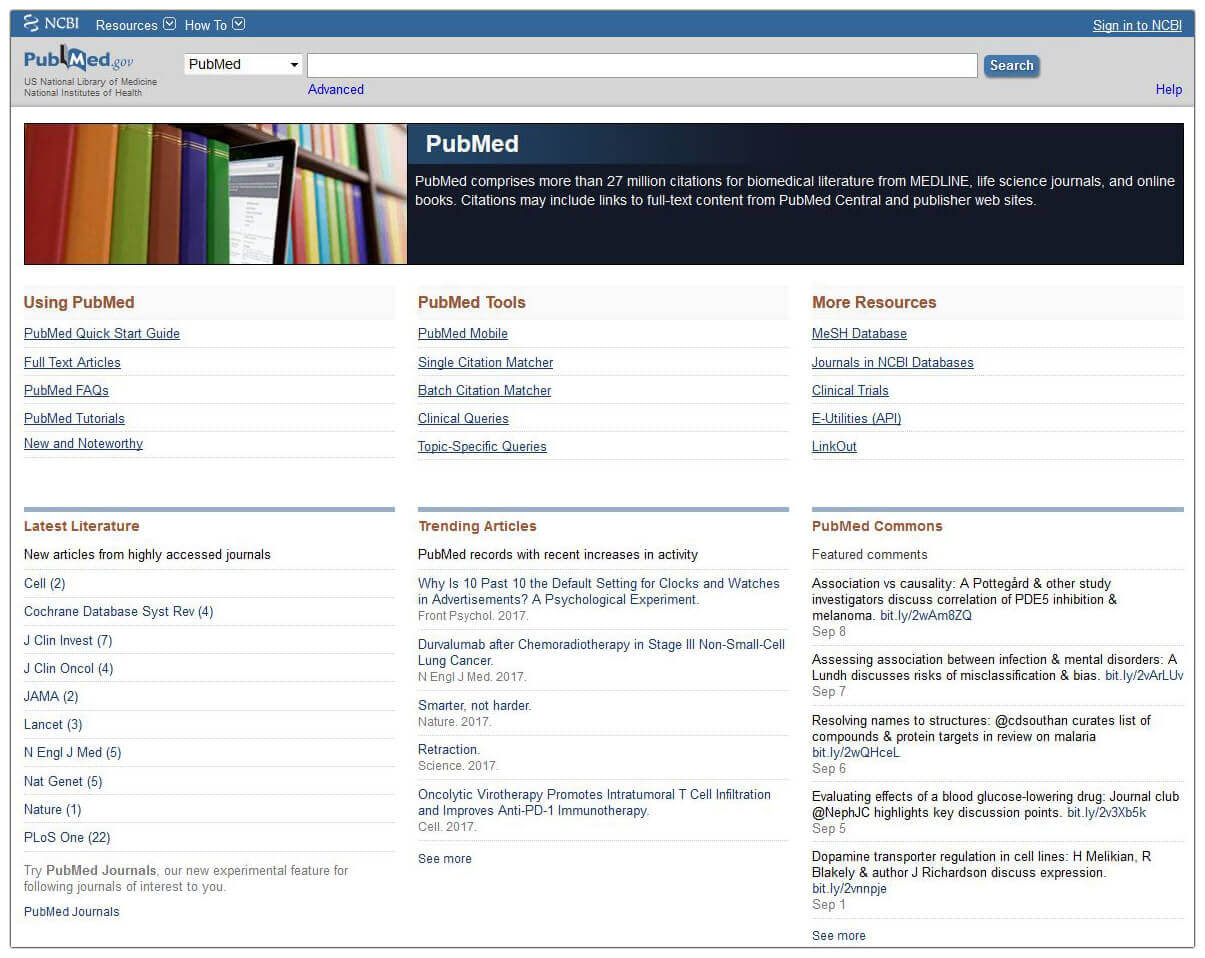Click the bookshelf banner image
The height and width of the screenshot is (958, 1205).
[215, 194]
